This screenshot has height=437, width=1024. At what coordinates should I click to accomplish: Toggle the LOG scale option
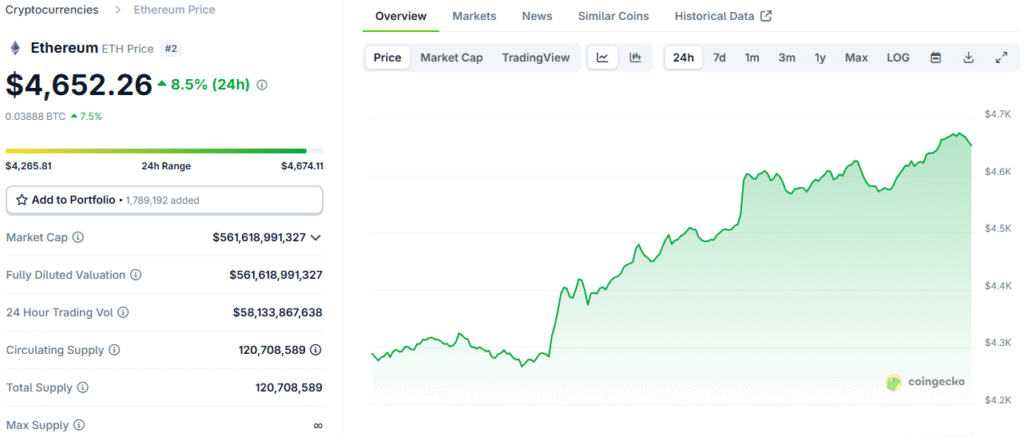898,57
